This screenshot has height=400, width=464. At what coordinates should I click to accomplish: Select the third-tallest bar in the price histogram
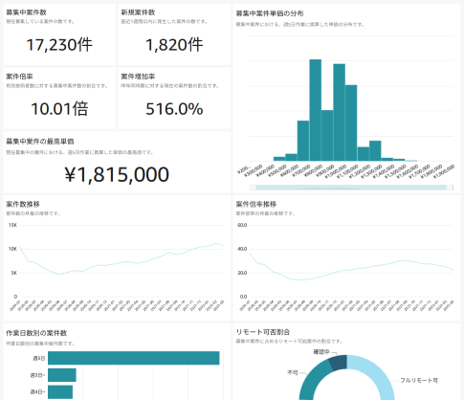pyautogui.click(x=351, y=123)
